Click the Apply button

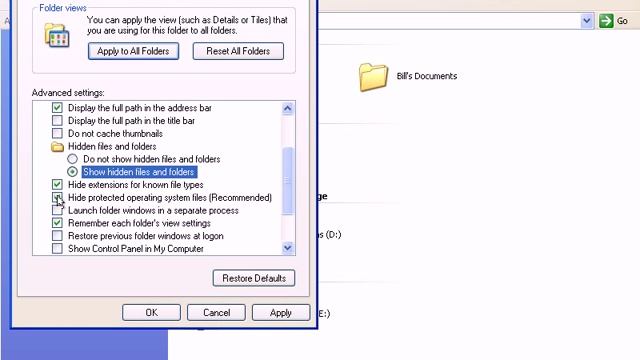click(x=281, y=313)
